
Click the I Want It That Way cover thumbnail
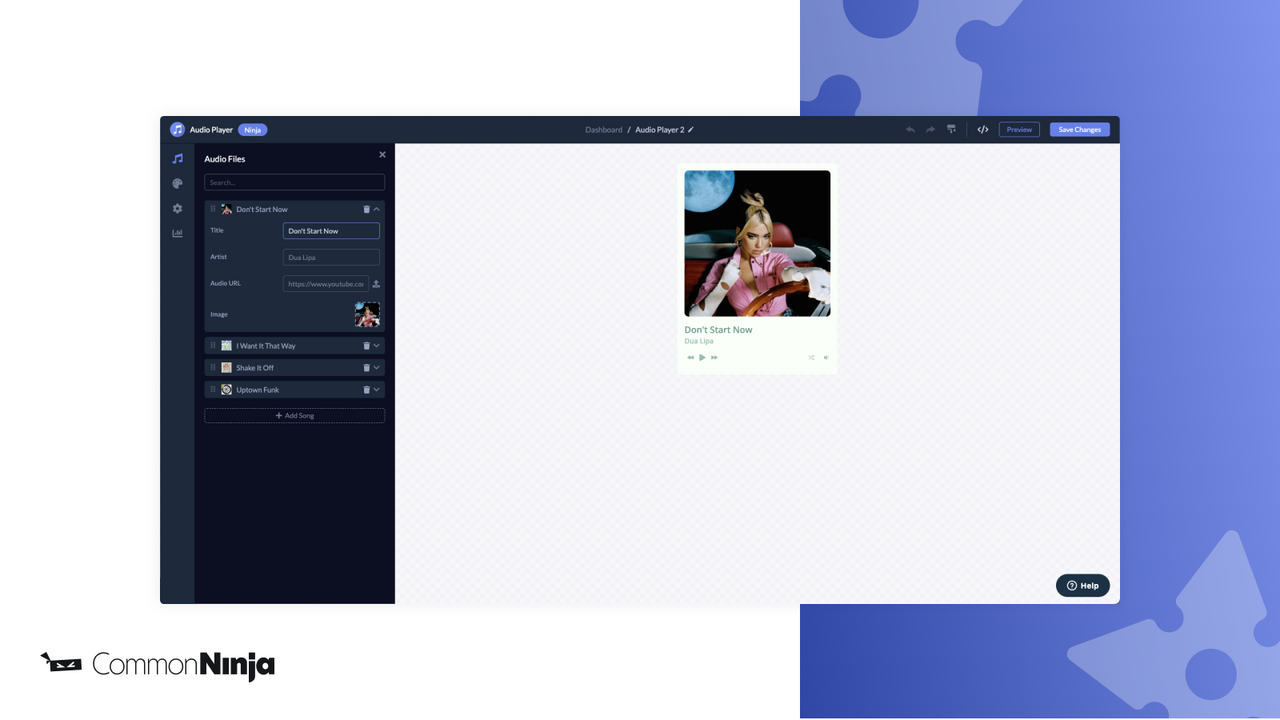pos(226,345)
